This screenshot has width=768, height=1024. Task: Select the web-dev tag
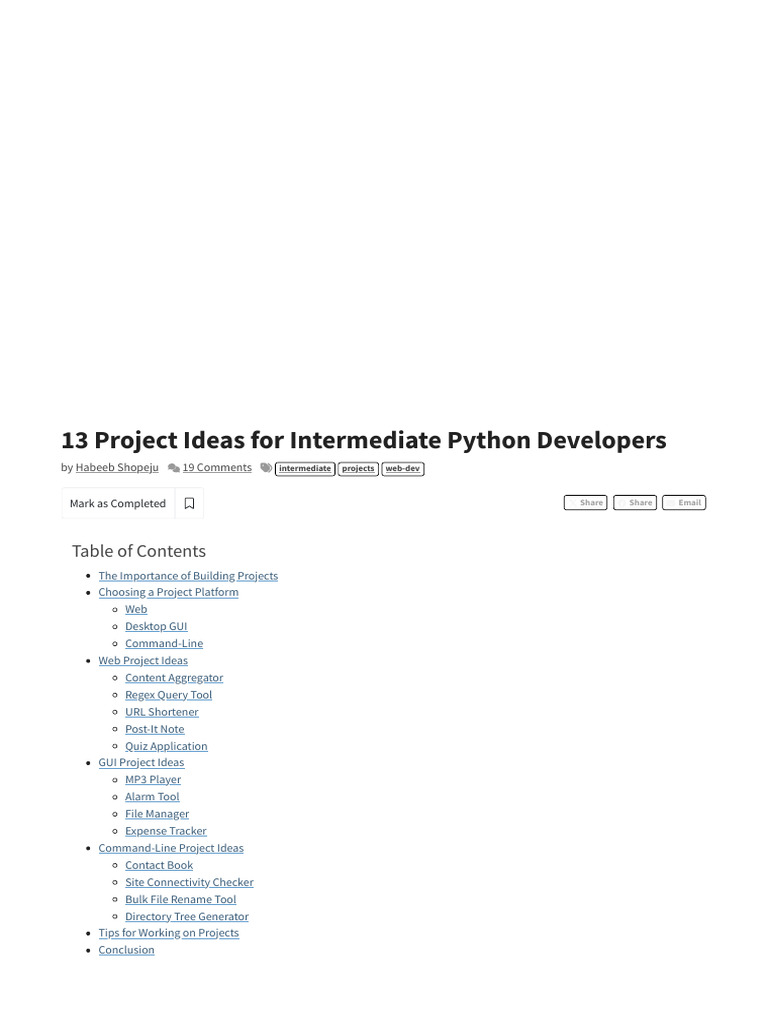coord(403,469)
